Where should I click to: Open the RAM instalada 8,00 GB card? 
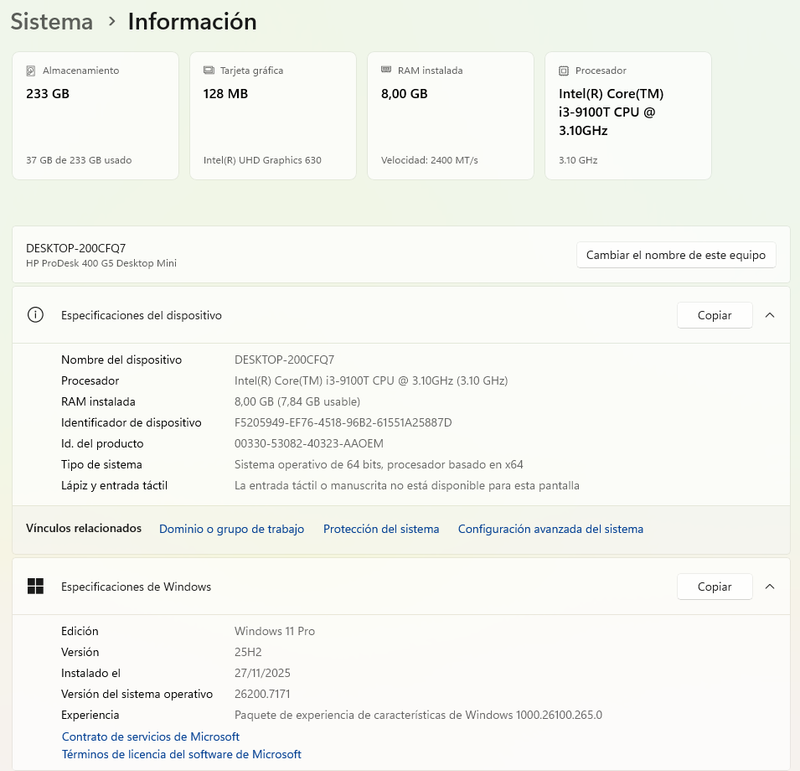pyautogui.click(x=451, y=115)
